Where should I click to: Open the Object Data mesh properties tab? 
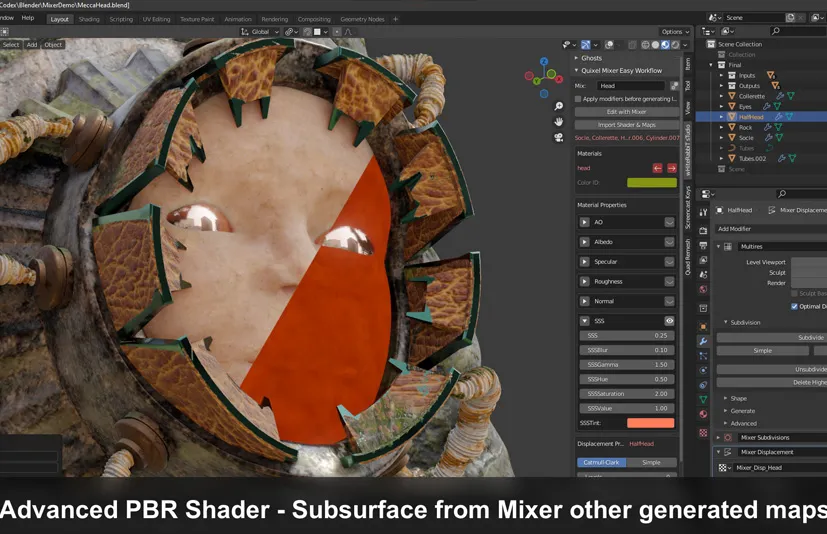point(703,399)
